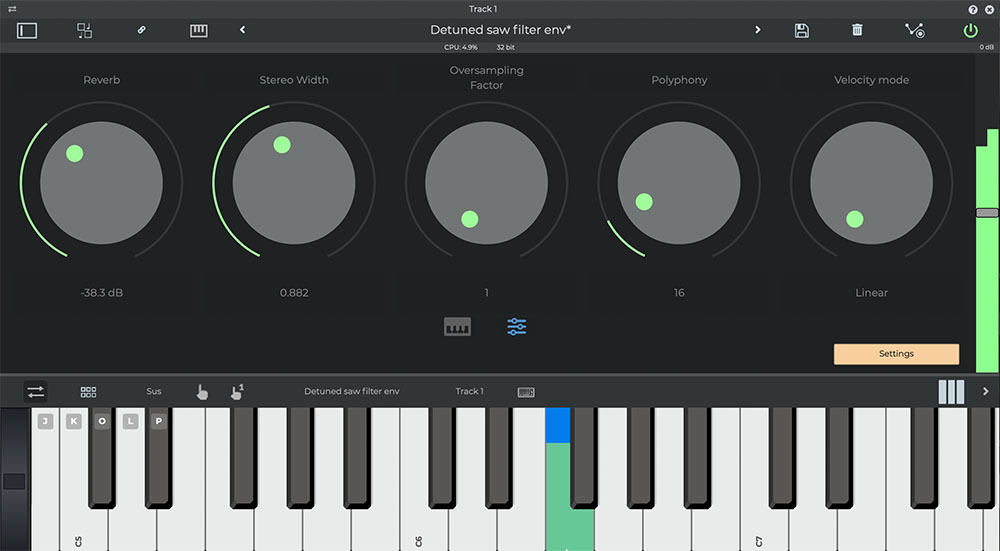Image resolution: width=1000 pixels, height=551 pixels.
Task: Click the grid layout icon in keyboard bar
Action: (x=89, y=391)
